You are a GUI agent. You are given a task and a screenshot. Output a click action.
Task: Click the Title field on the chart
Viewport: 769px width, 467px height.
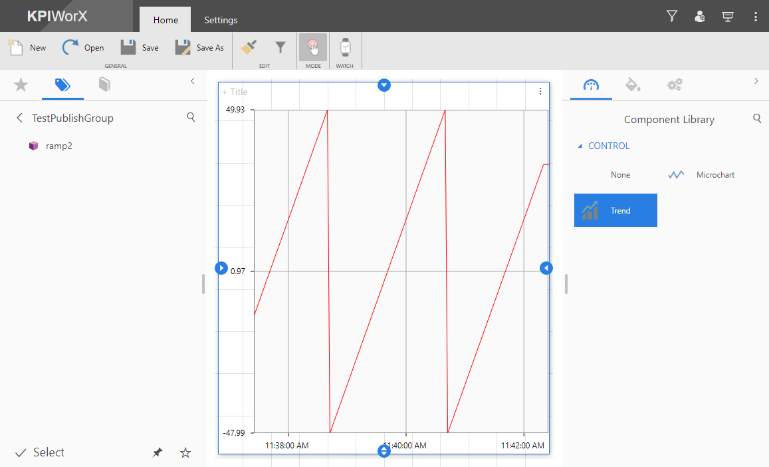pyautogui.click(x=238, y=92)
